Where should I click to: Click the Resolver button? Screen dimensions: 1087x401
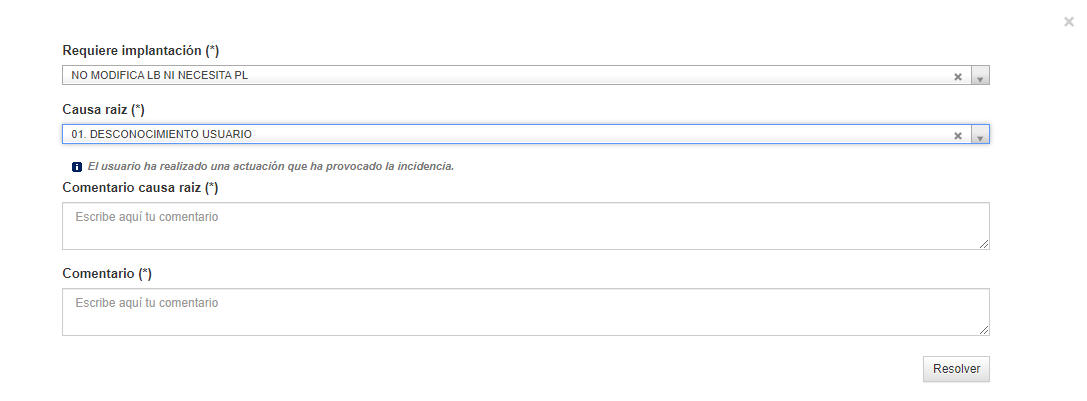point(956,369)
